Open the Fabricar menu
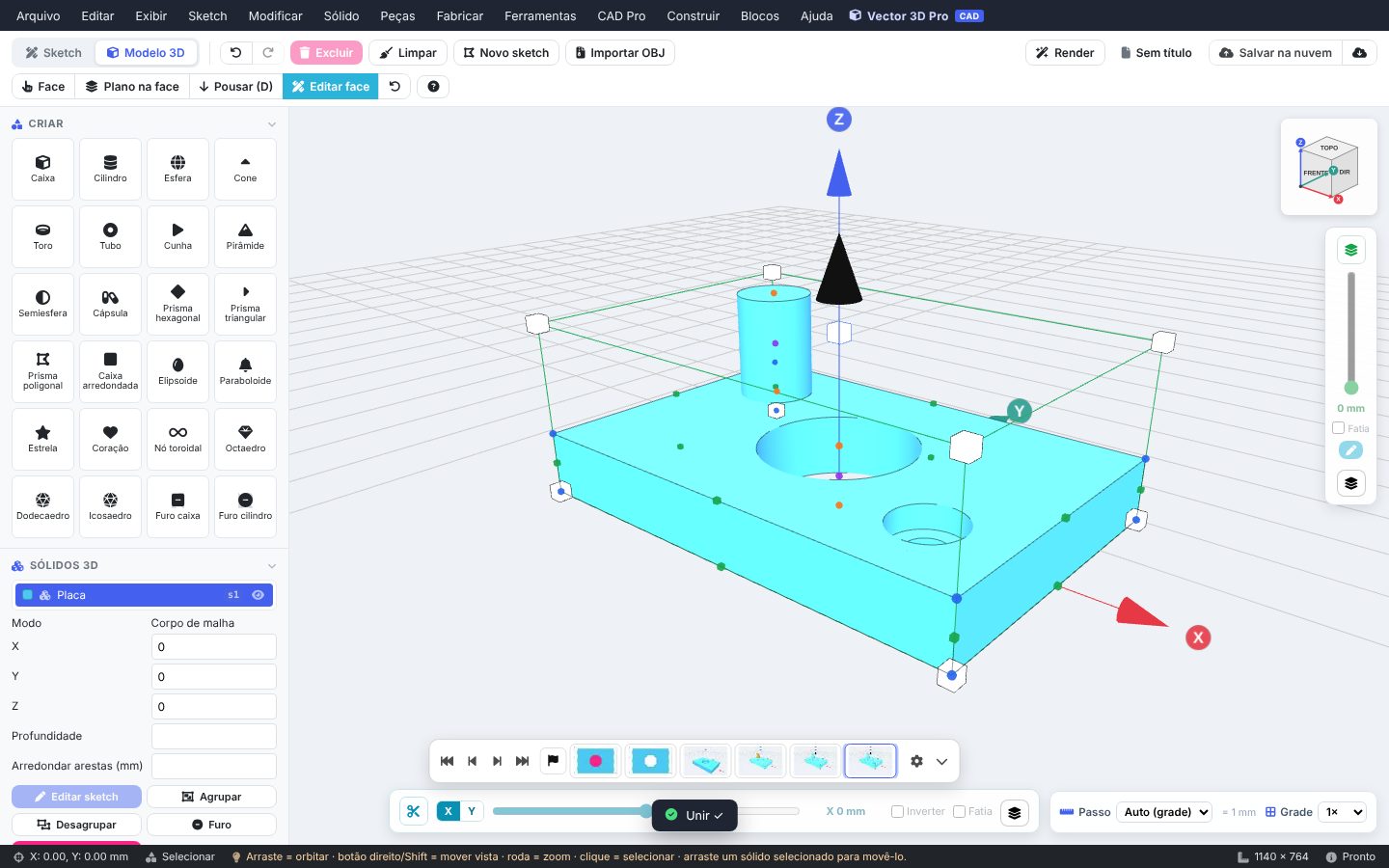 click(x=460, y=15)
